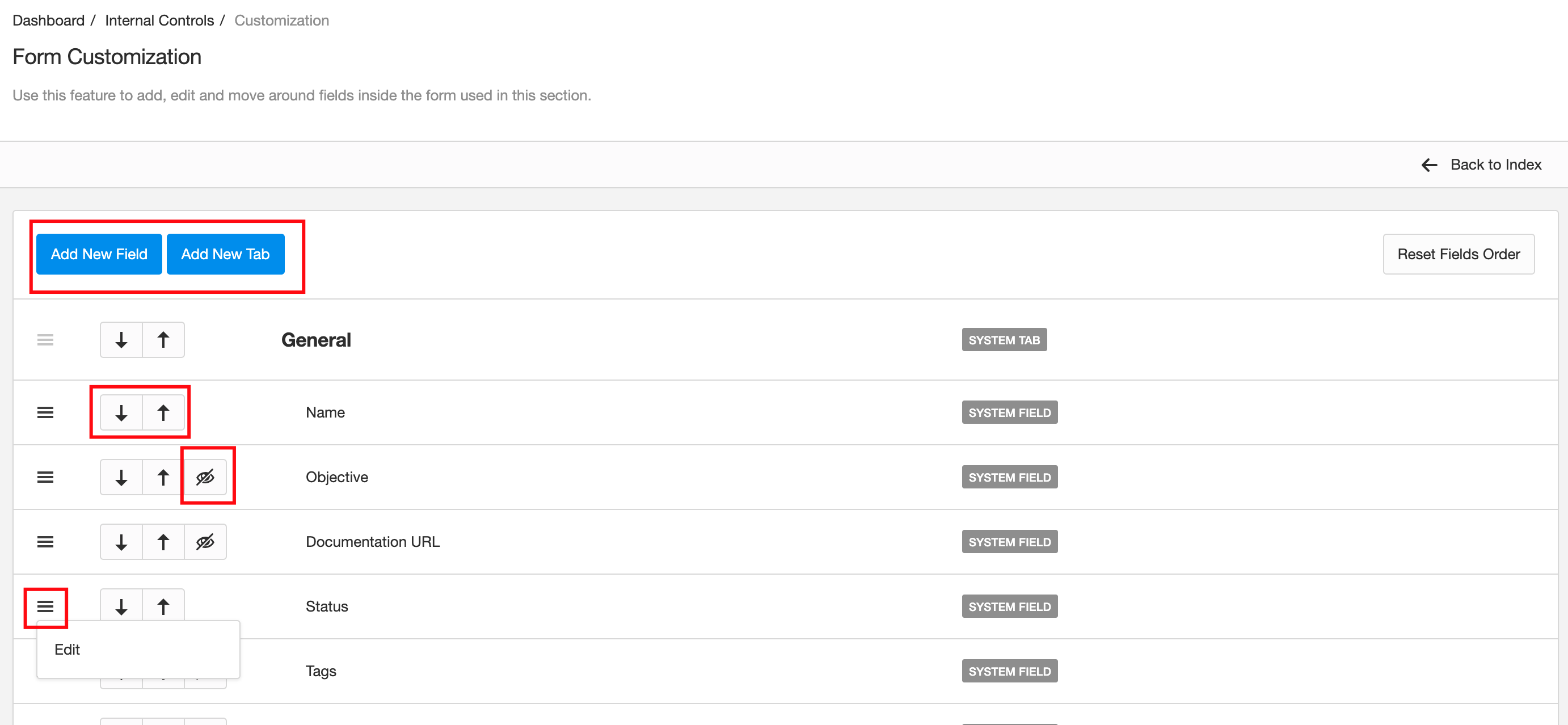The image size is (1568, 725).
Task: Move the General tab down
Action: point(121,340)
